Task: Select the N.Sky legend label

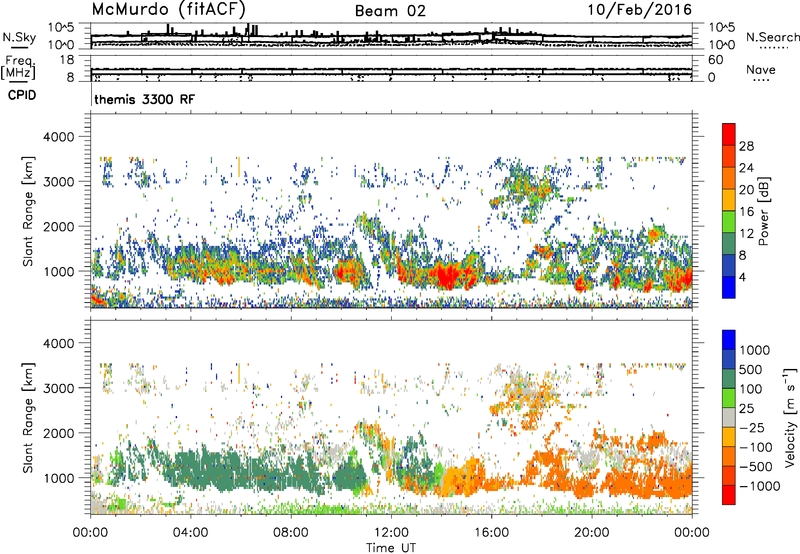Action: tap(19, 37)
